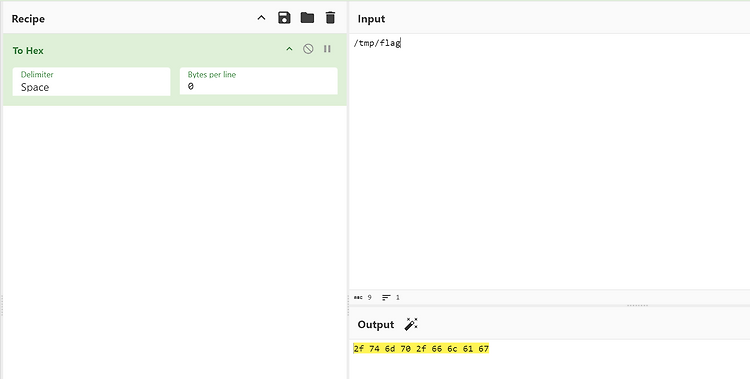Screen dimensions: 750x379
Task: Set breakpoint on To Hex operation
Action: click(x=327, y=49)
